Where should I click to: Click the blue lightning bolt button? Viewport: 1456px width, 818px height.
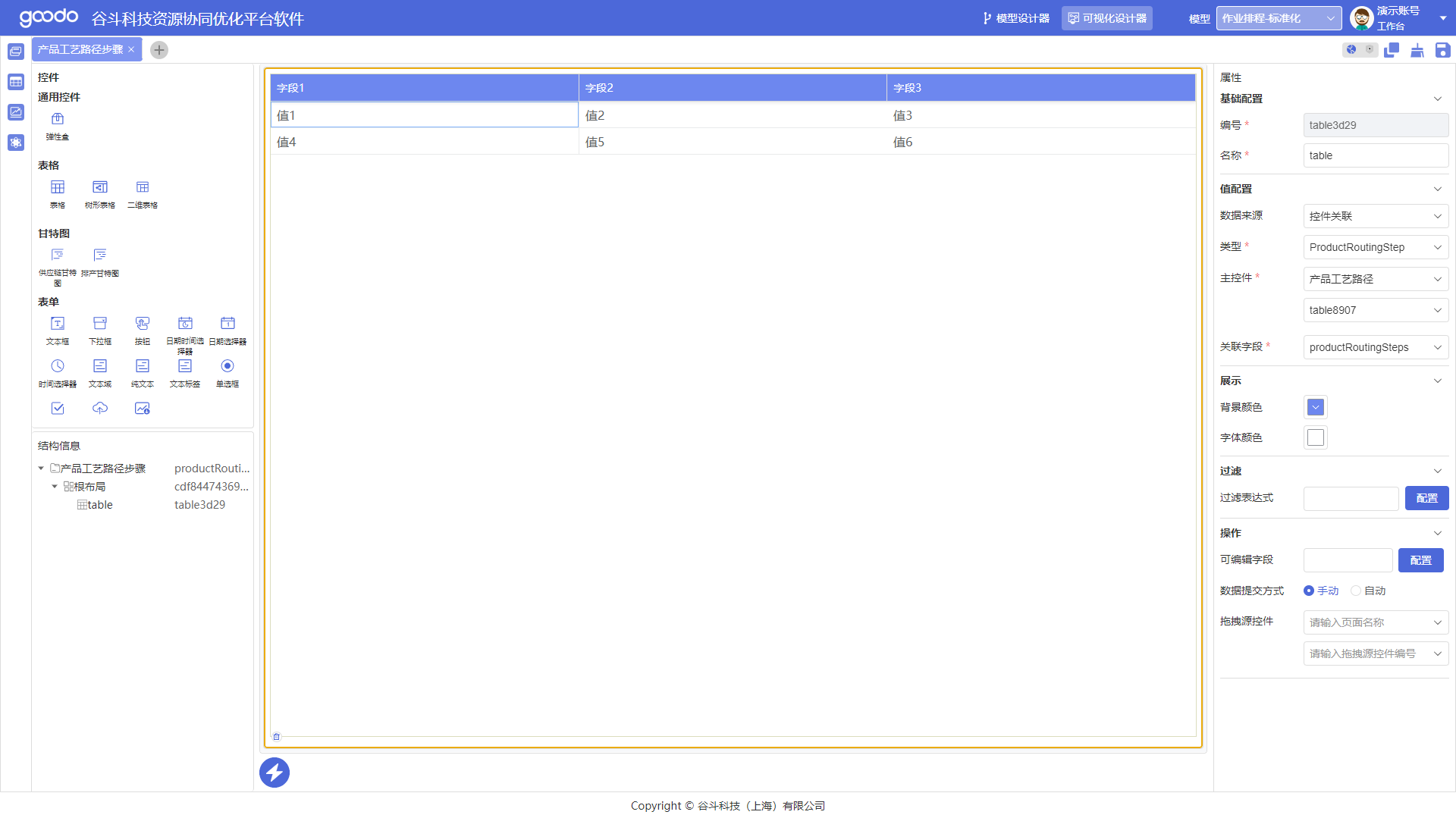coord(275,773)
